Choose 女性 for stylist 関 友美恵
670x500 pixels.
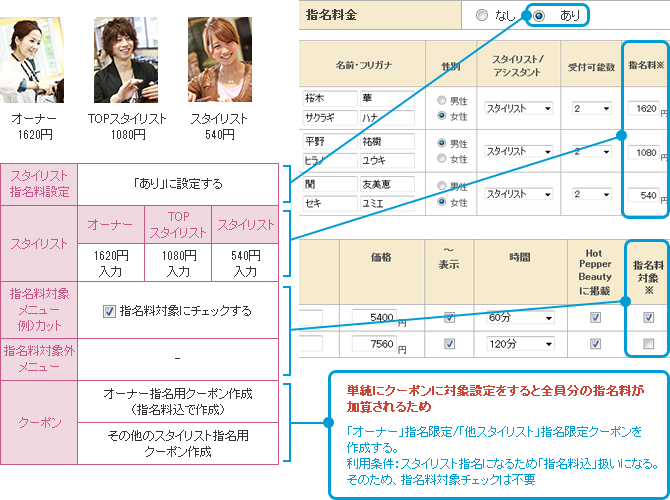[x=441, y=201]
